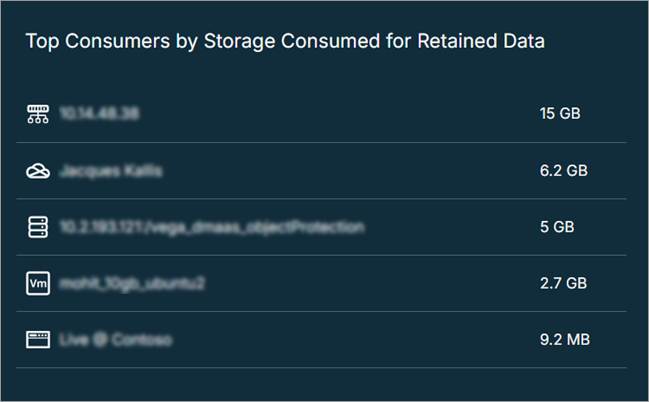
Task: Click the 6.2 GB storage value
Action: 563,171
